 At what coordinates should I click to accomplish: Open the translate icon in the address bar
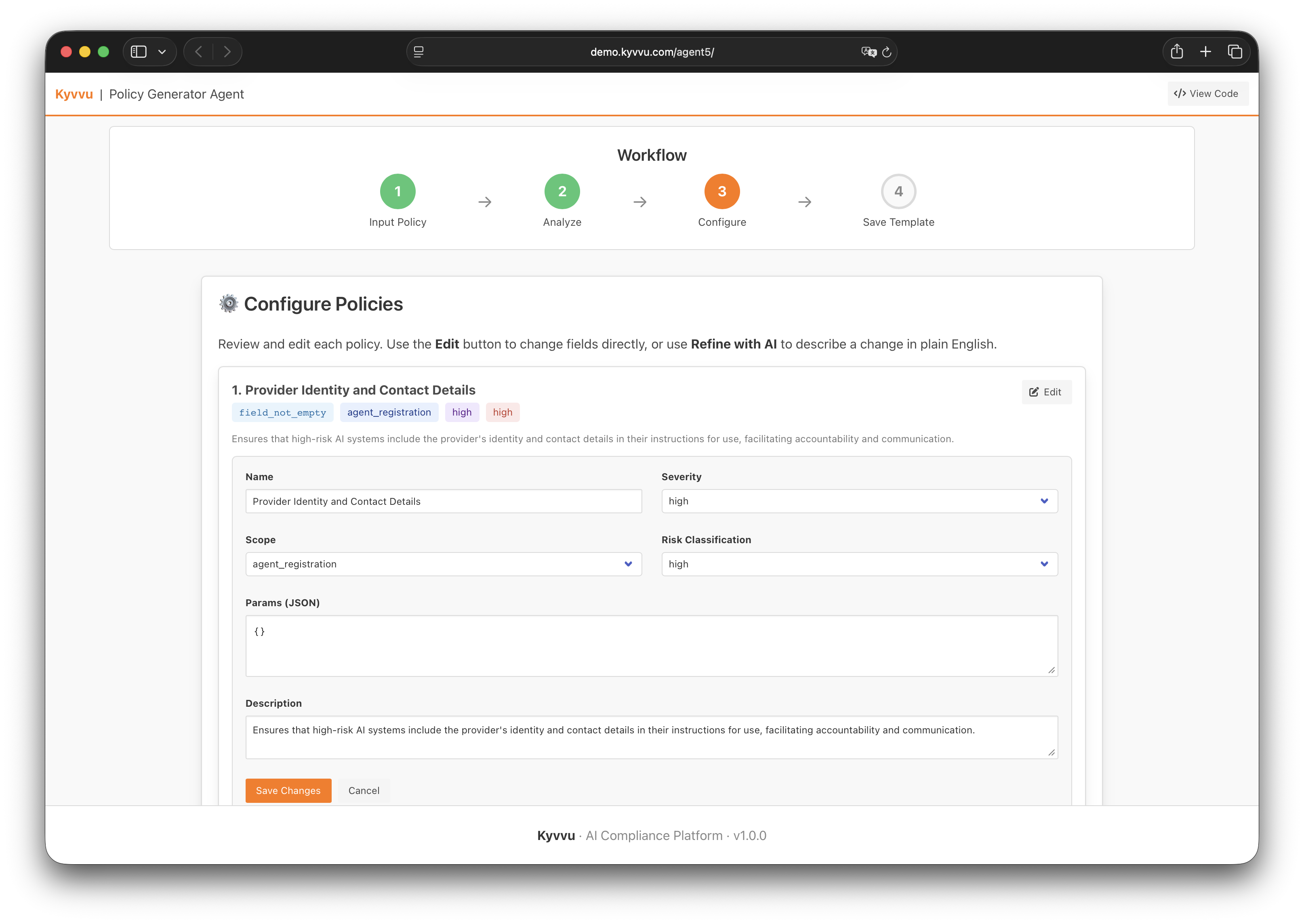click(x=867, y=52)
